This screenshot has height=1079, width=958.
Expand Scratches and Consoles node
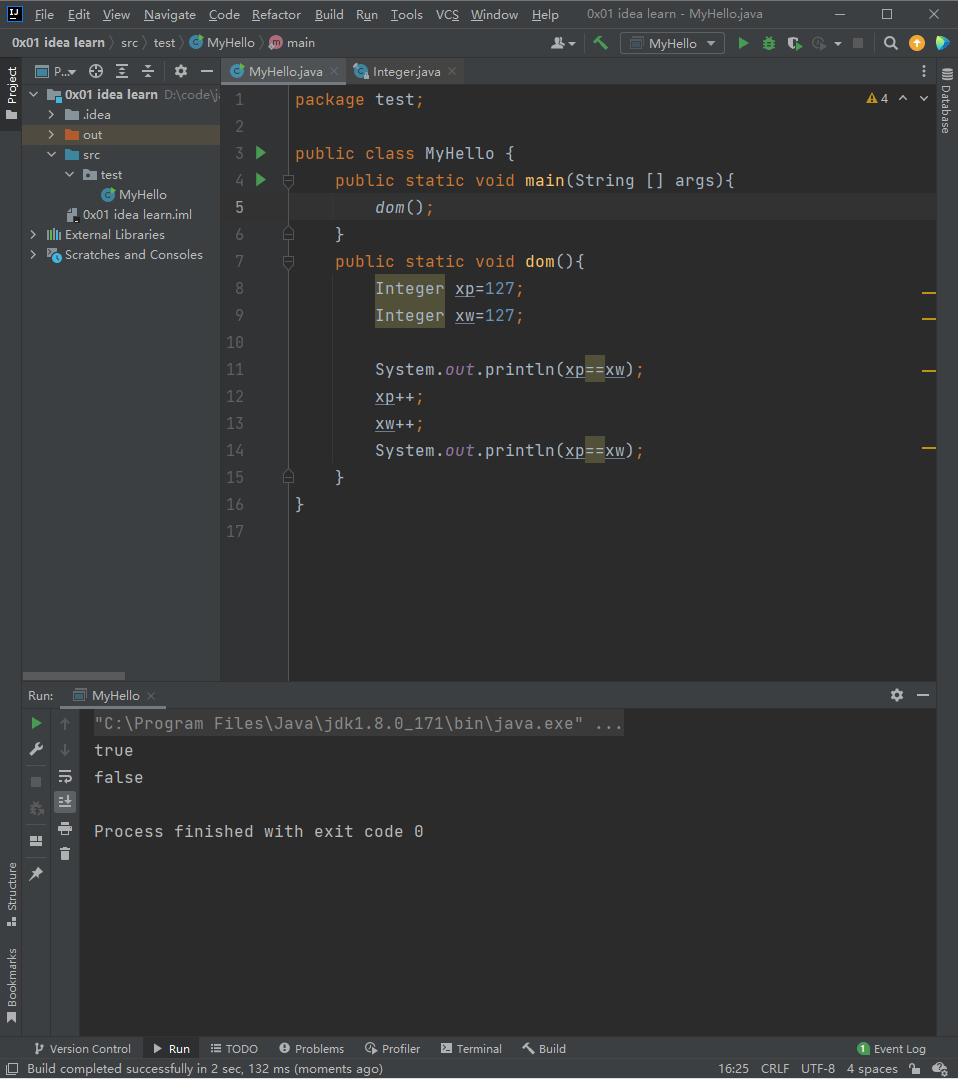coord(34,255)
